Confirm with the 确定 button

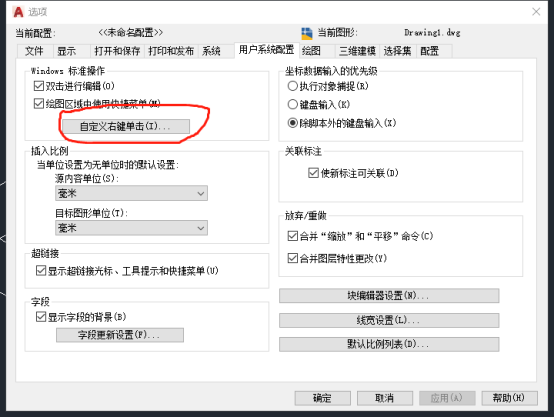click(x=323, y=398)
